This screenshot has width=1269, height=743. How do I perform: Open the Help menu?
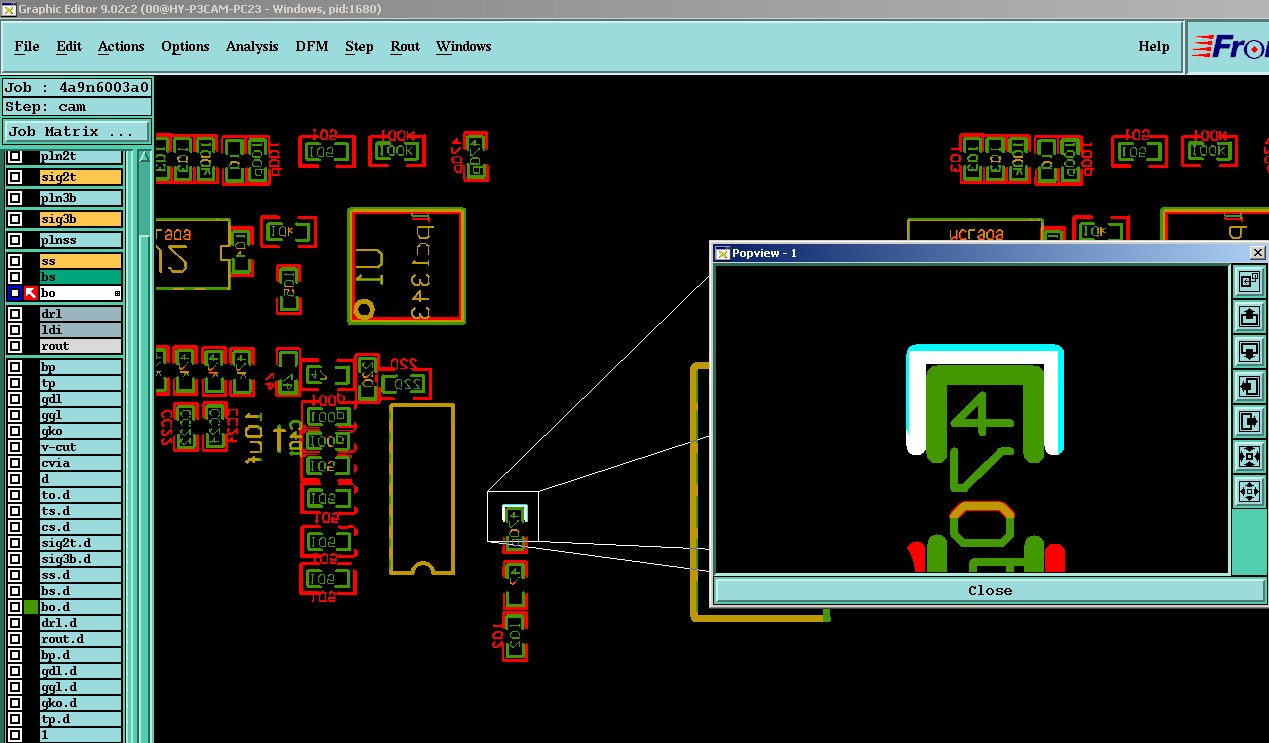coord(1153,46)
